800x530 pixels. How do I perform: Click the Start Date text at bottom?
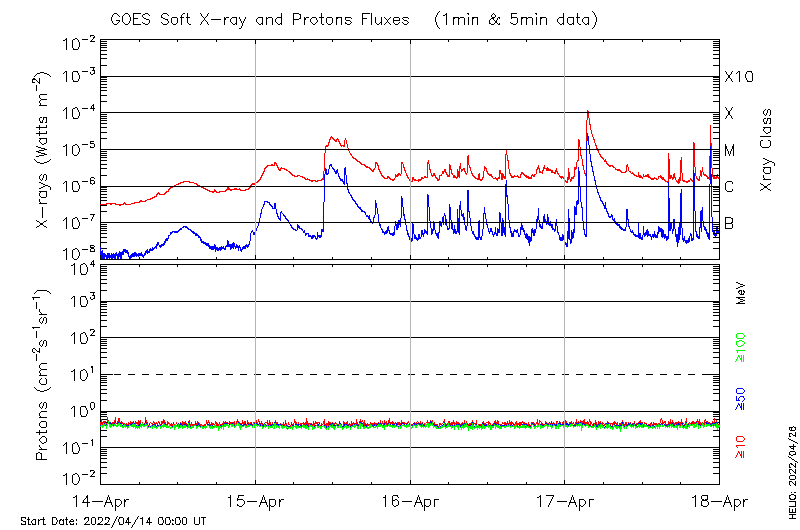(113, 521)
